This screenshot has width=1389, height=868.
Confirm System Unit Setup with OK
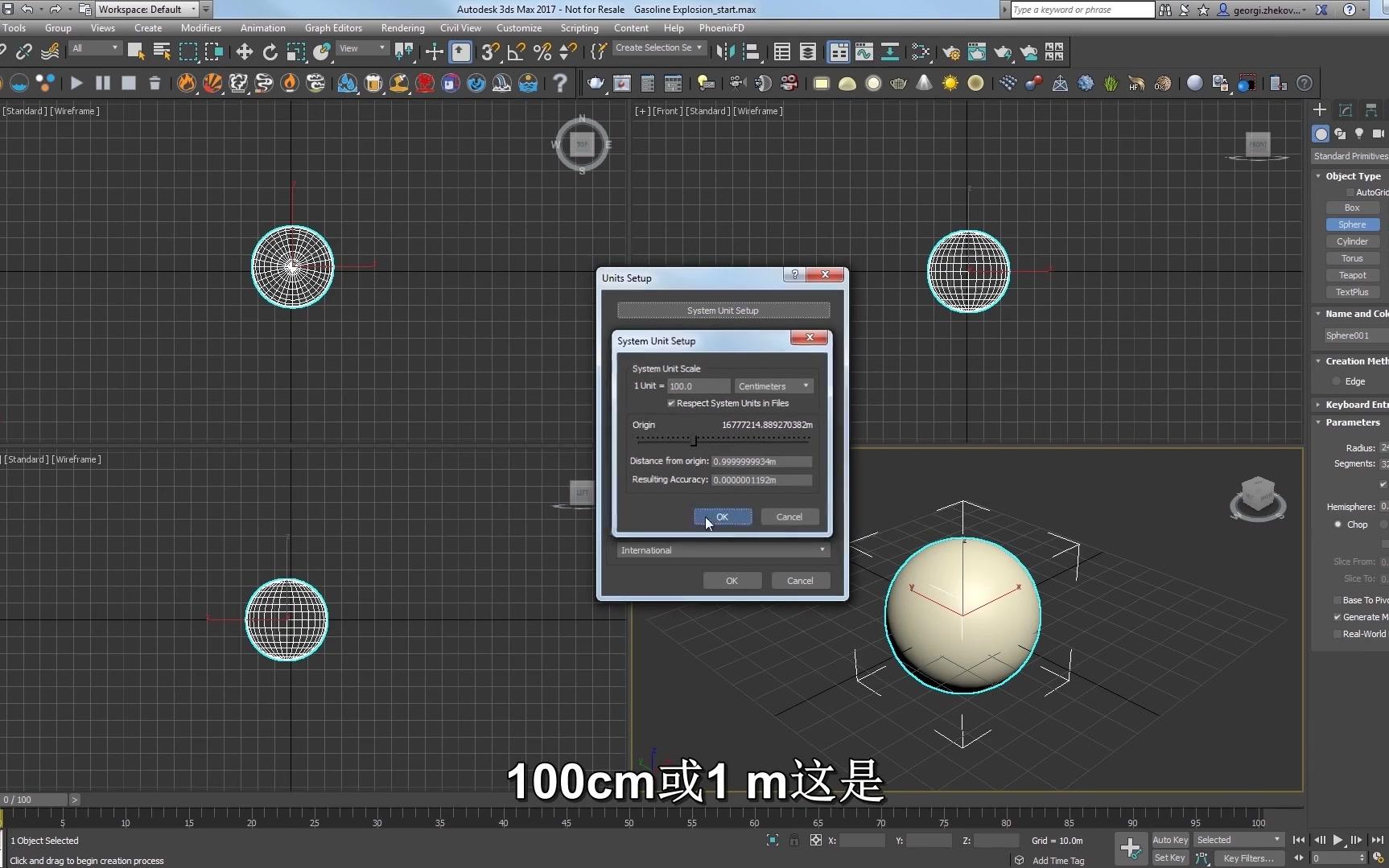click(722, 516)
